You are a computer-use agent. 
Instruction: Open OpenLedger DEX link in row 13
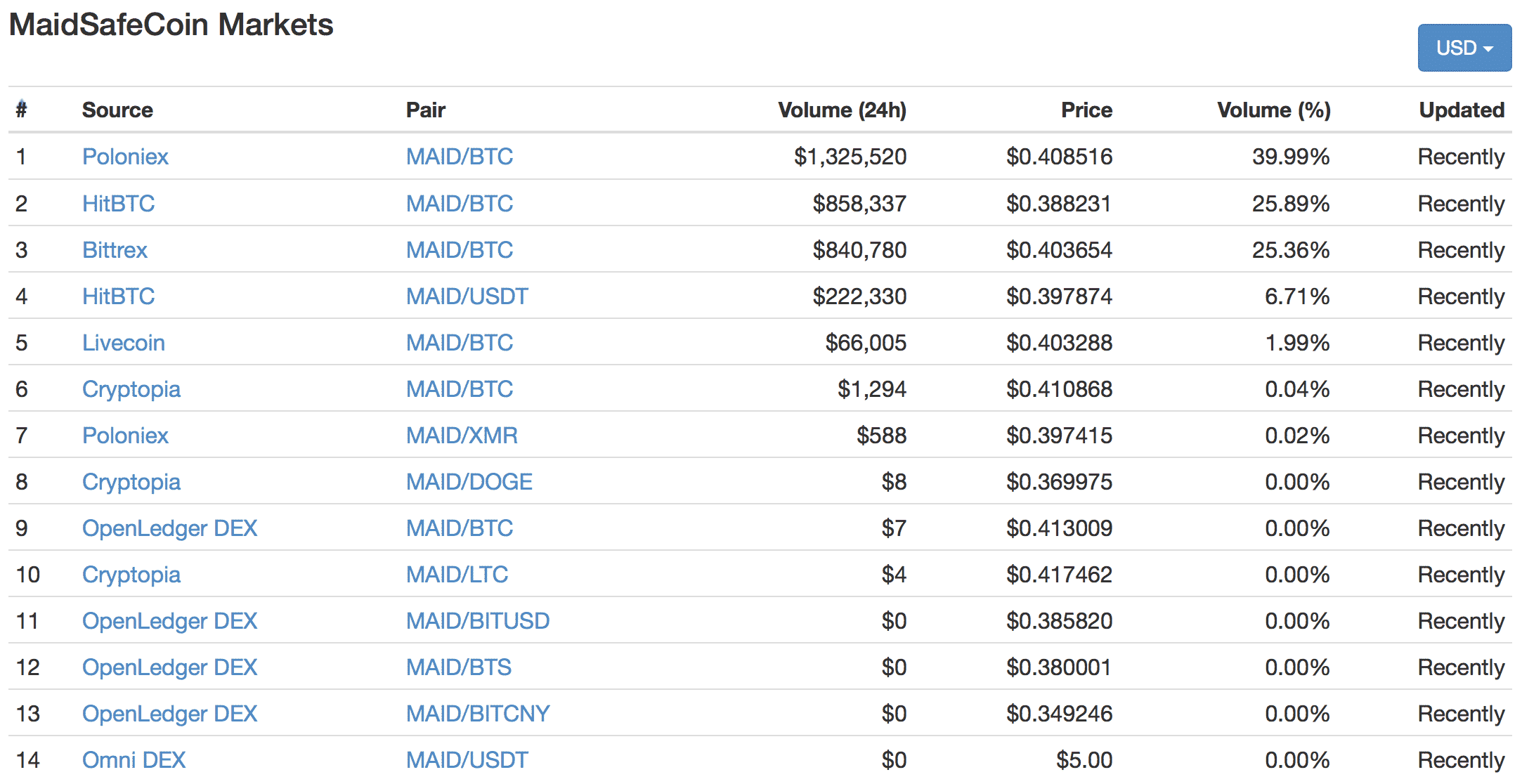(169, 713)
